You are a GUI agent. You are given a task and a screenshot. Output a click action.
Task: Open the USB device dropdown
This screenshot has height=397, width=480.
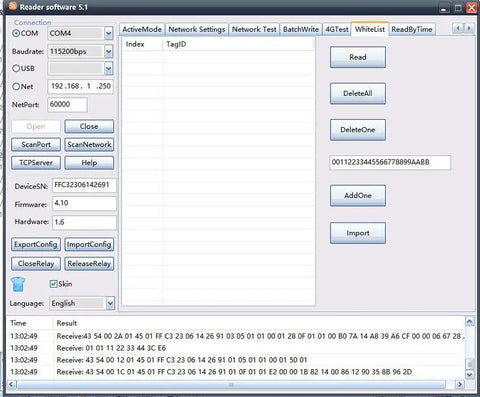[109, 69]
